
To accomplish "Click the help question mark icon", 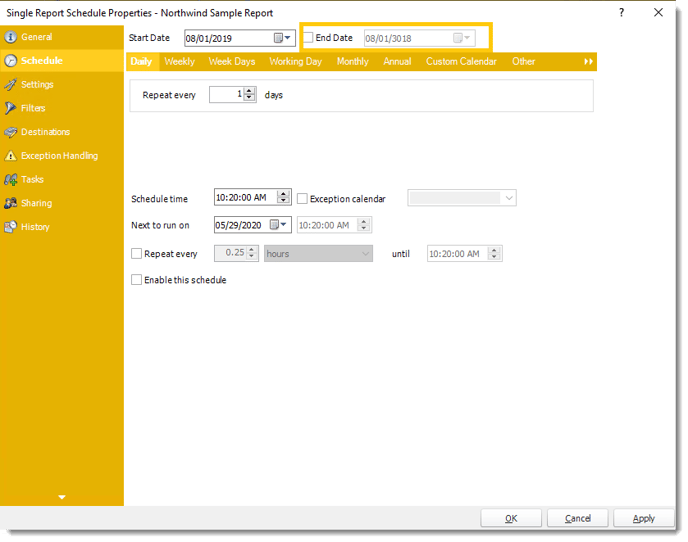I will [621, 13].
